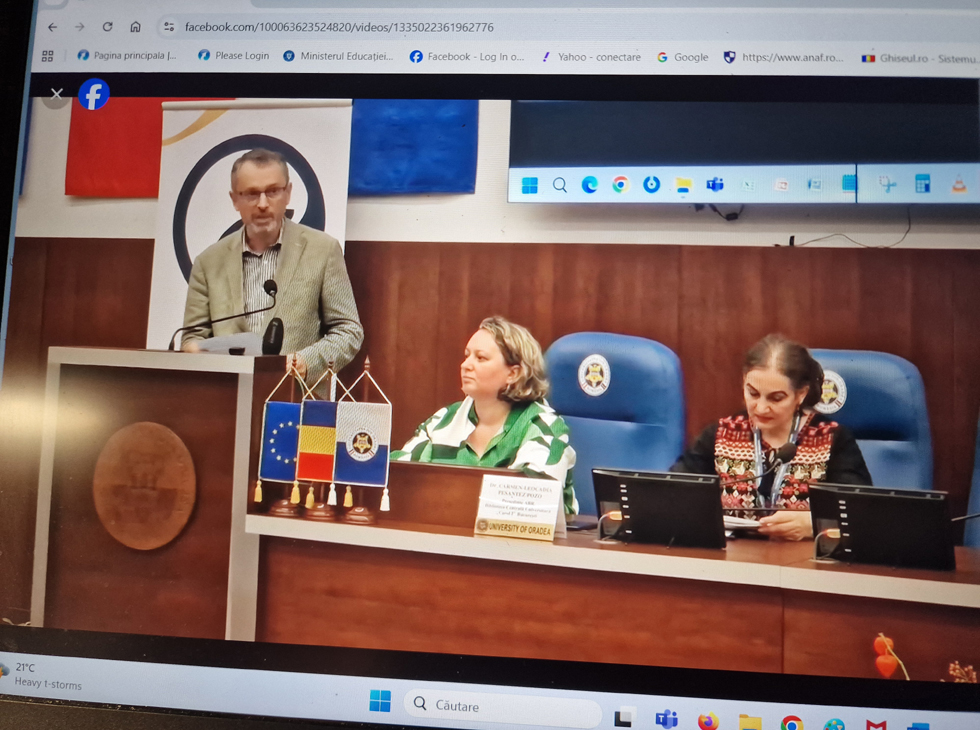Launch Firefox from the taskbar

click(x=708, y=721)
